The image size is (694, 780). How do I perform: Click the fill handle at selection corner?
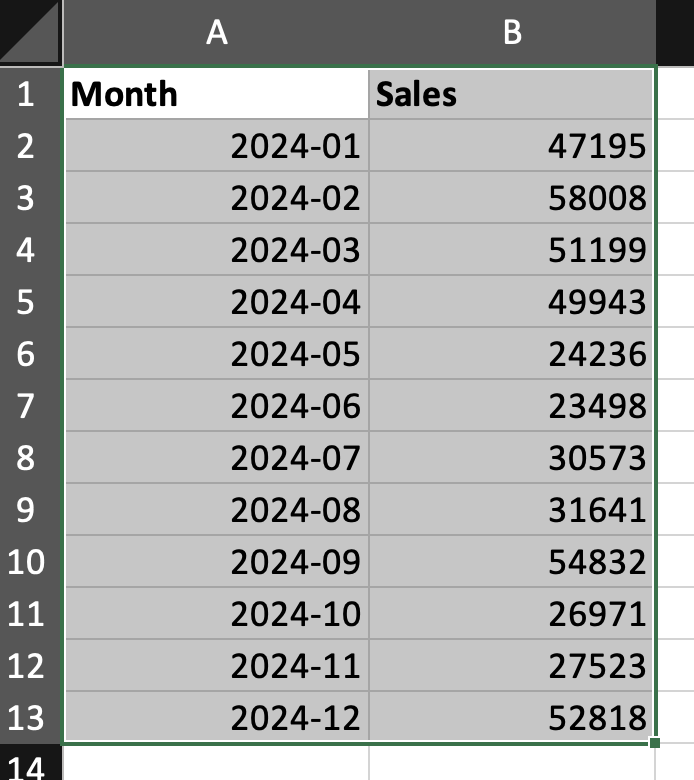point(654,742)
